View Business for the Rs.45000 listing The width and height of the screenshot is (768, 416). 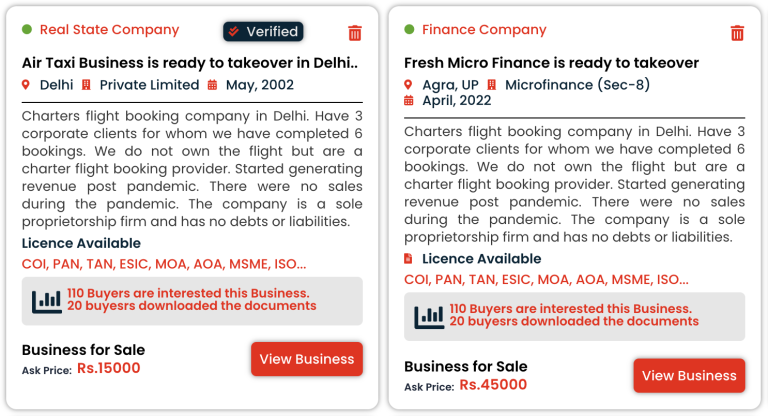(x=689, y=376)
